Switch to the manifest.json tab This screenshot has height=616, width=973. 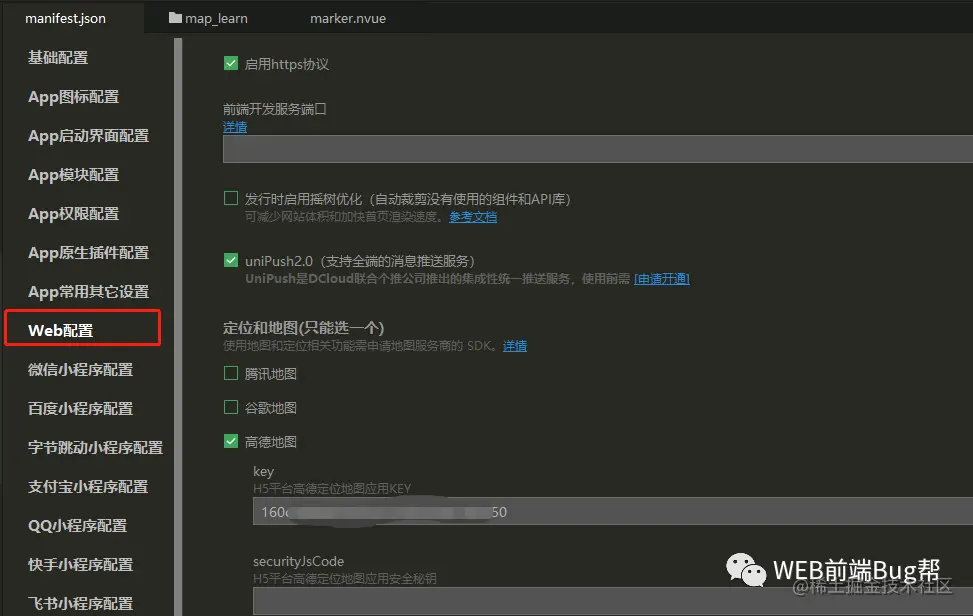65,17
